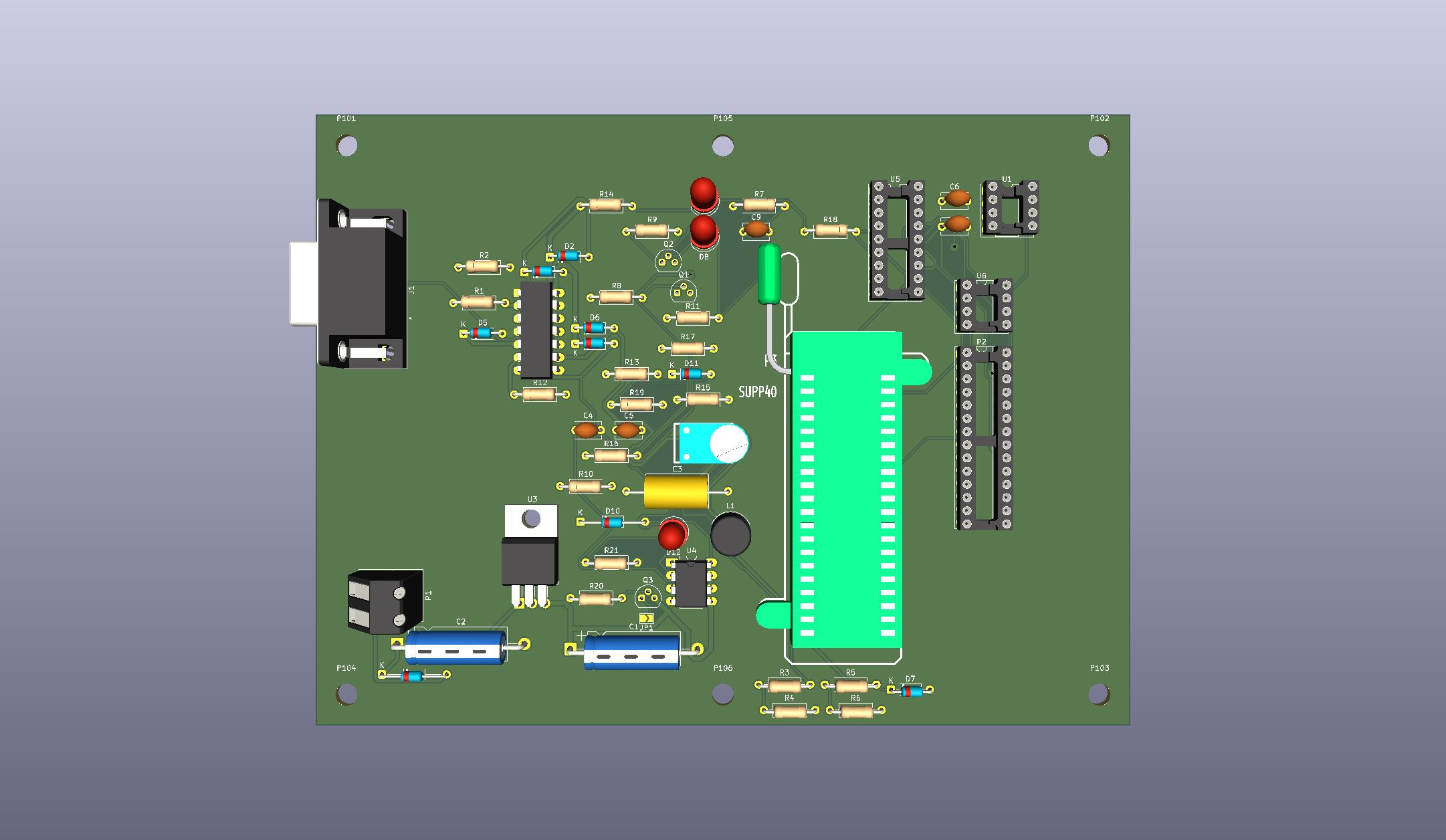Select the red LED labeled D8
Screen dimensions: 1446x840
click(x=704, y=231)
